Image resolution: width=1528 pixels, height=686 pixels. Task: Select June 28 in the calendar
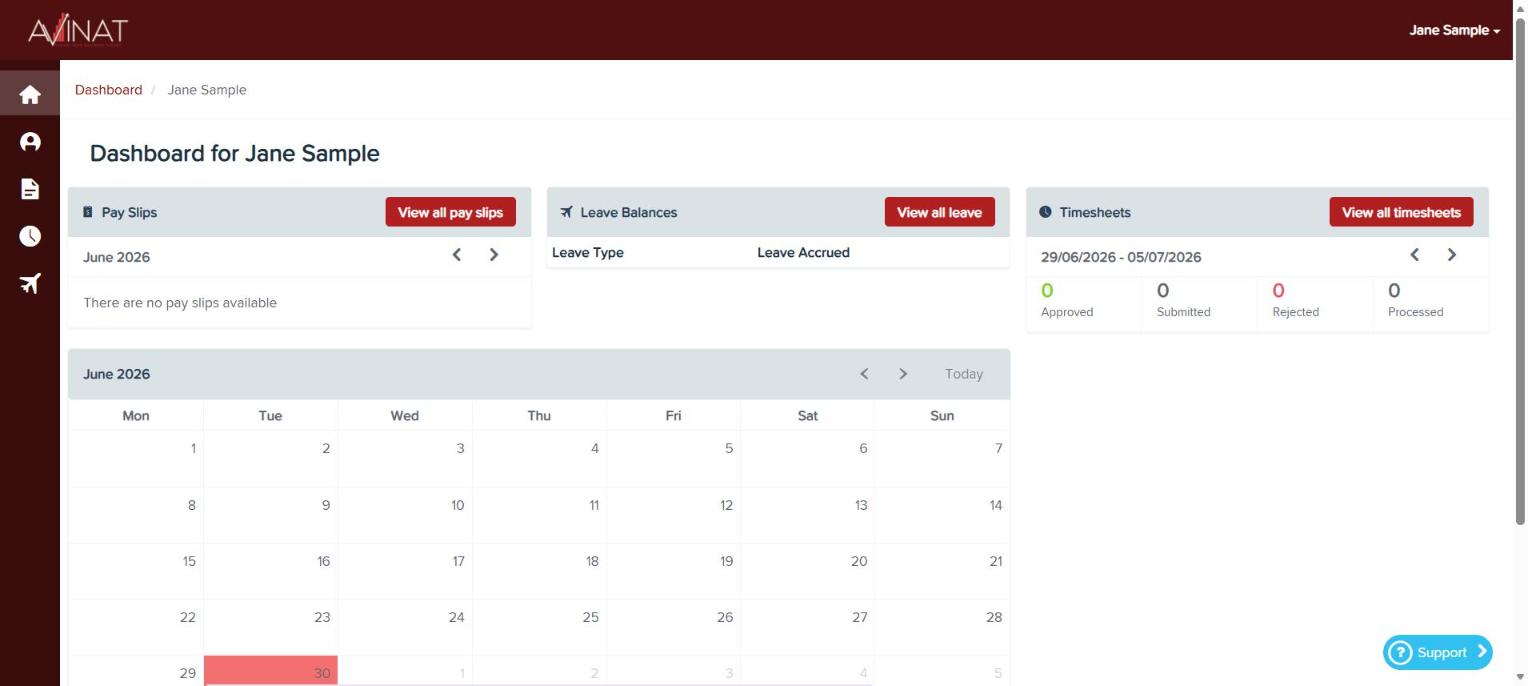[x=942, y=628]
